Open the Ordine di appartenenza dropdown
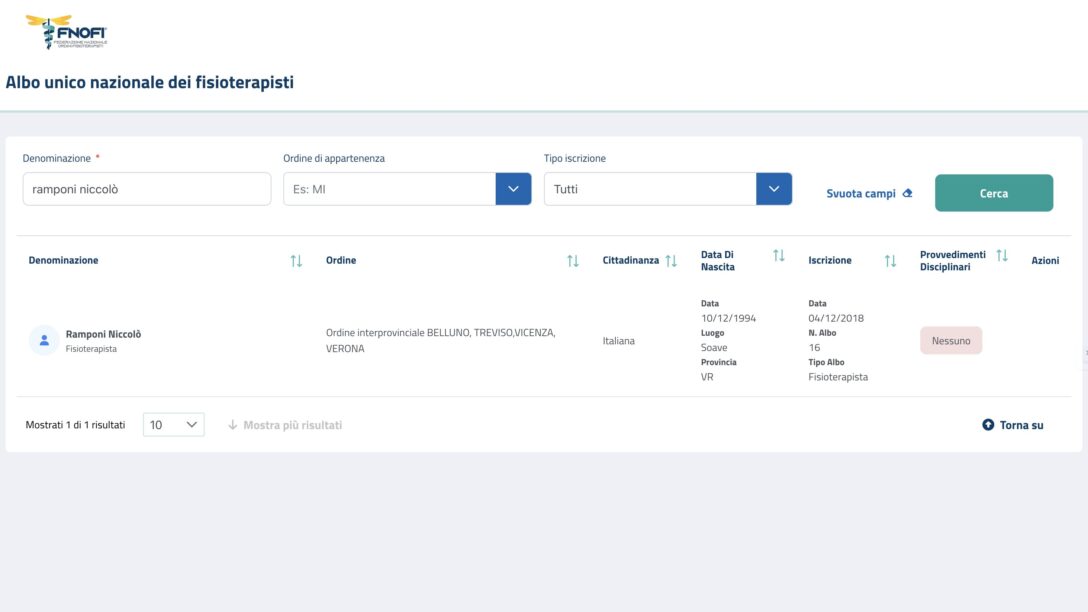 (x=513, y=189)
